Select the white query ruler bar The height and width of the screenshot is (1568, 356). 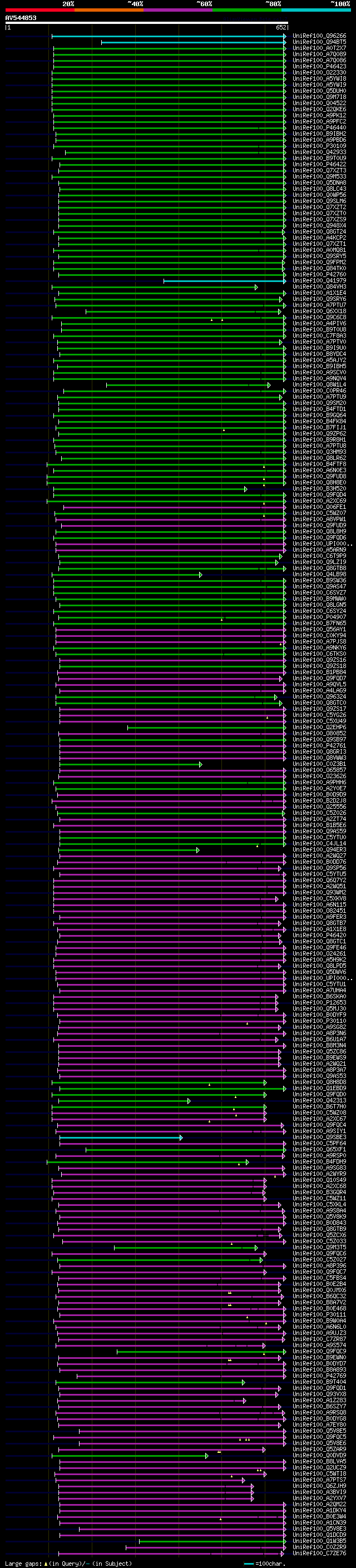pos(147,23)
